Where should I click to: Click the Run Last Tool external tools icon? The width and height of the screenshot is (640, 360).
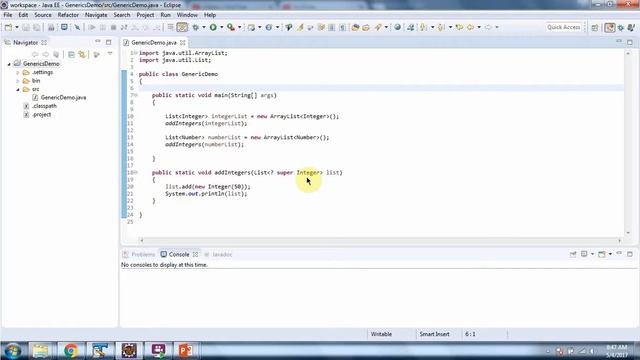pyautogui.click(x=231, y=27)
